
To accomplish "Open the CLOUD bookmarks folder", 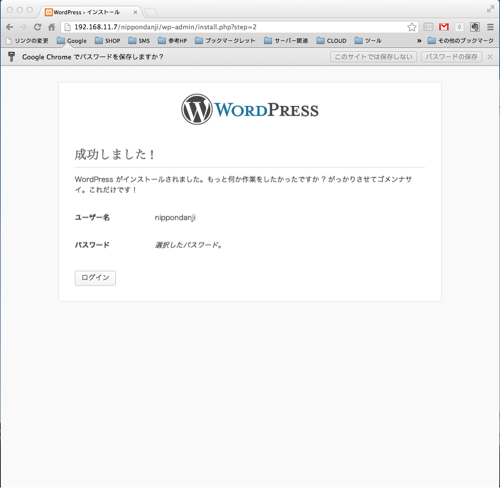I will pos(332,41).
